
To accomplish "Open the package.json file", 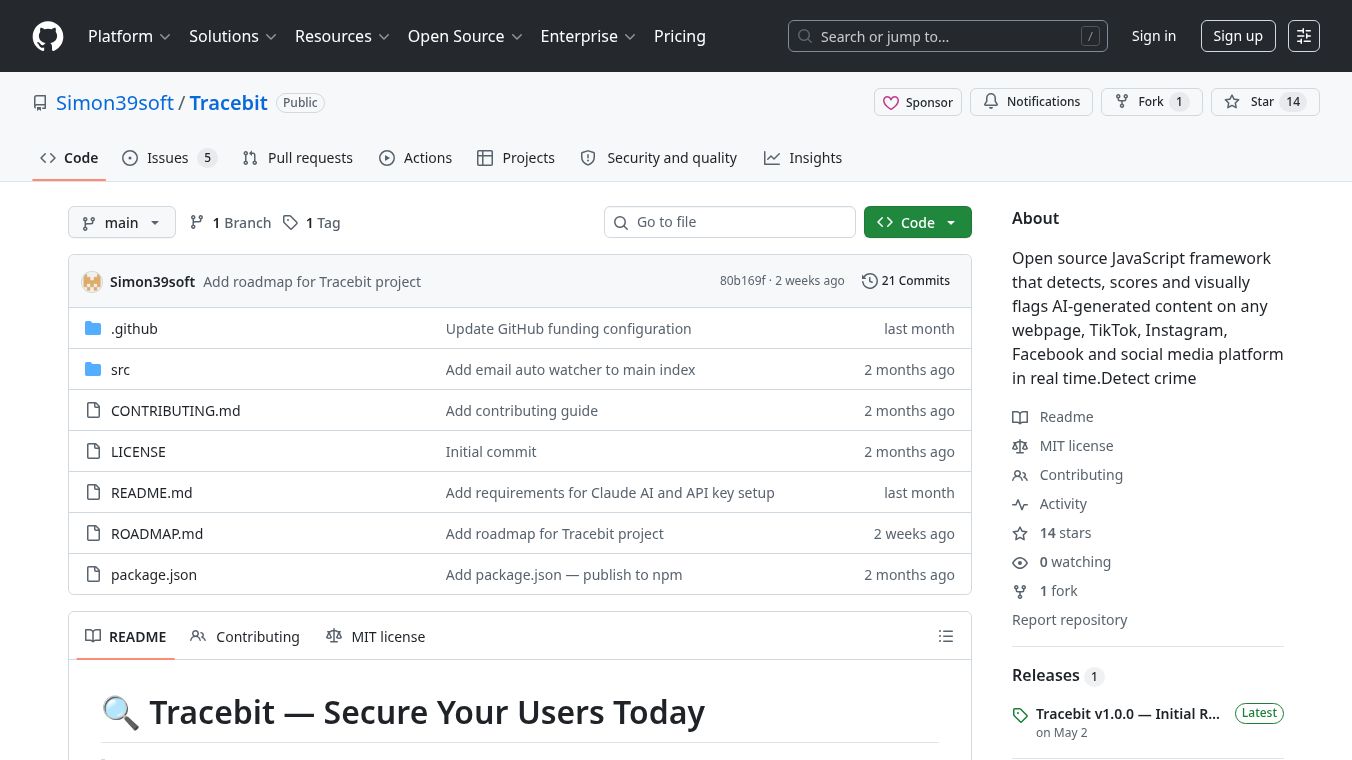I will [154, 575].
